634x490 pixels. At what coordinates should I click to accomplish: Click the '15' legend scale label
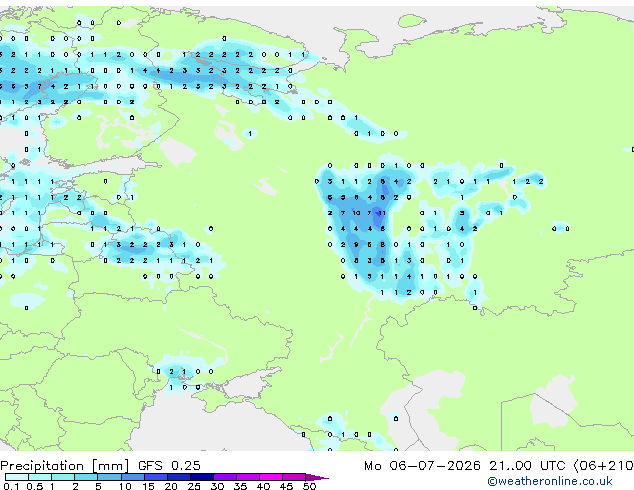pyautogui.click(x=148, y=486)
